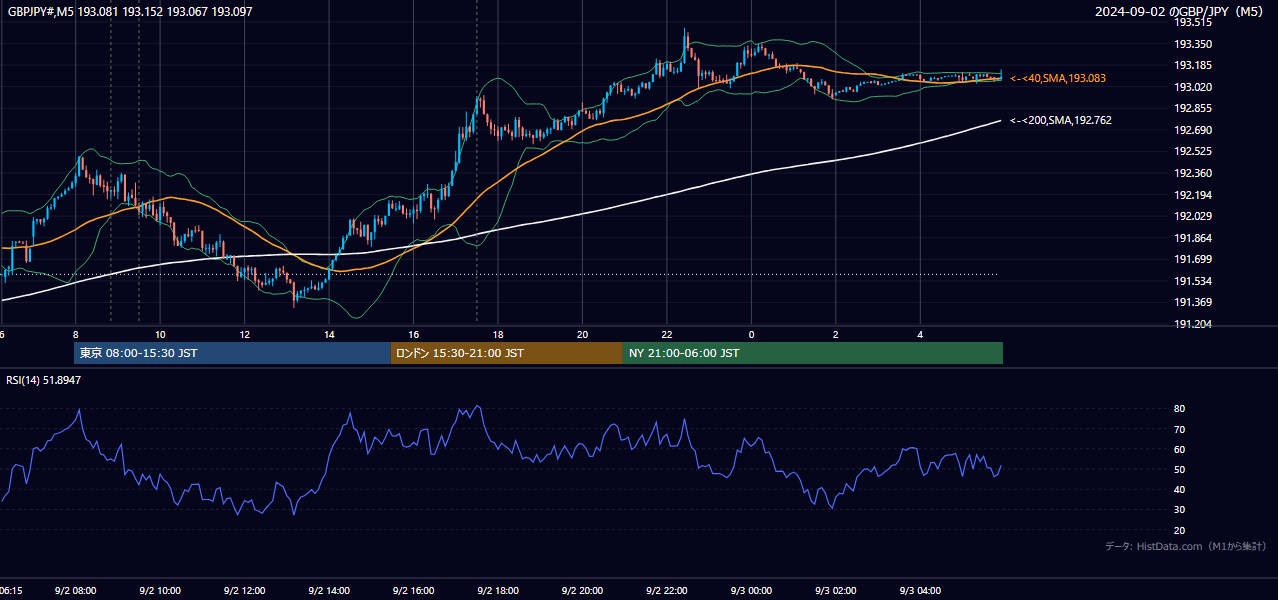This screenshot has width=1278, height=600.
Task: Click hour label 20 above the session bars
Action: 582,334
